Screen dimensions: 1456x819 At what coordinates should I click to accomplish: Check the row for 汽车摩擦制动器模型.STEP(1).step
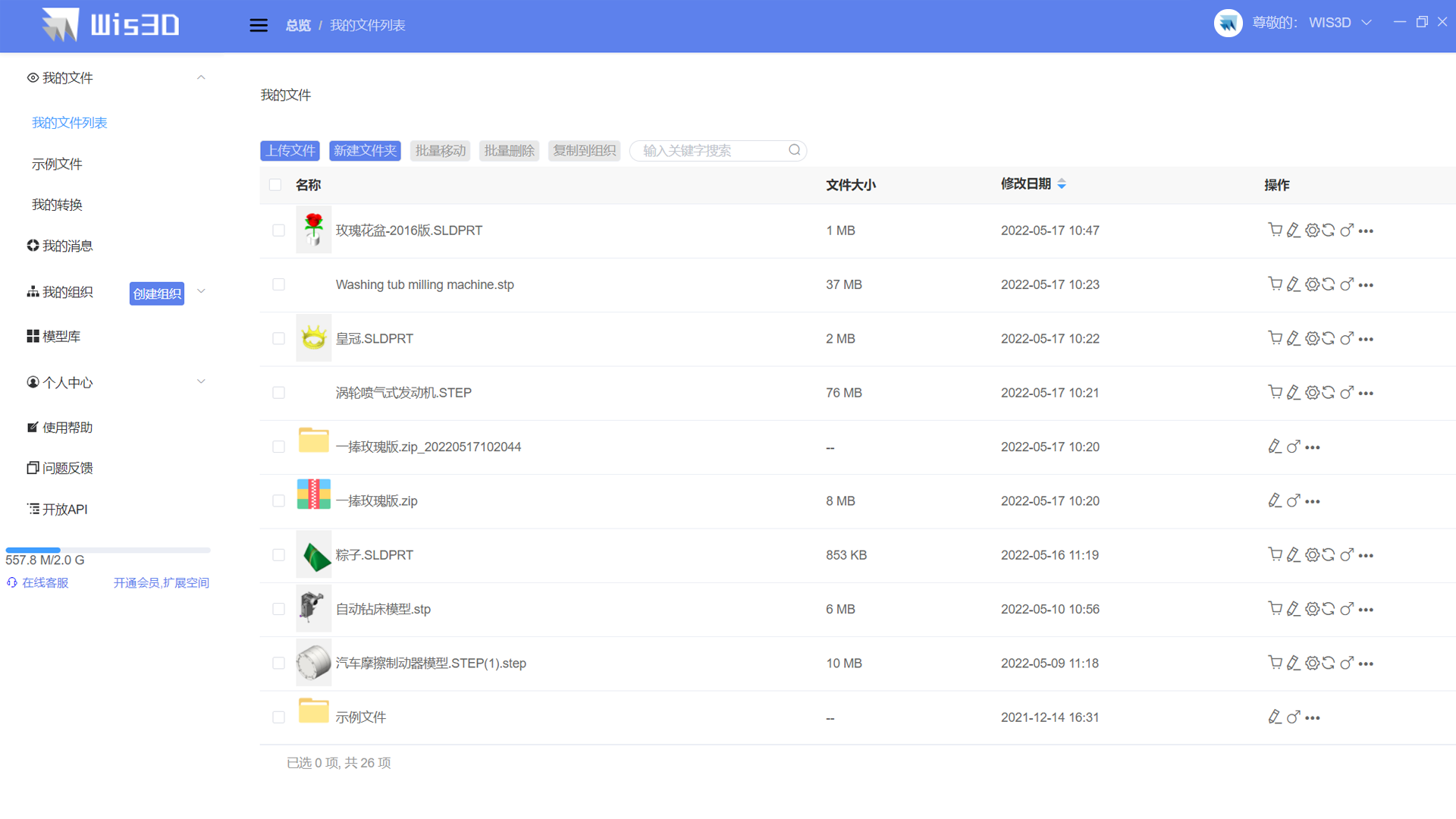click(x=278, y=663)
